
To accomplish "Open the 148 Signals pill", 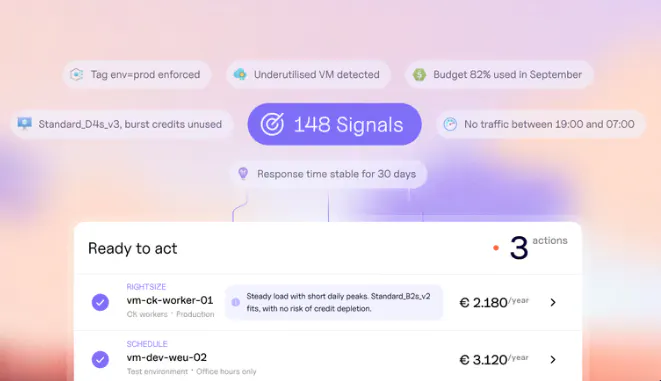I will 334,124.
